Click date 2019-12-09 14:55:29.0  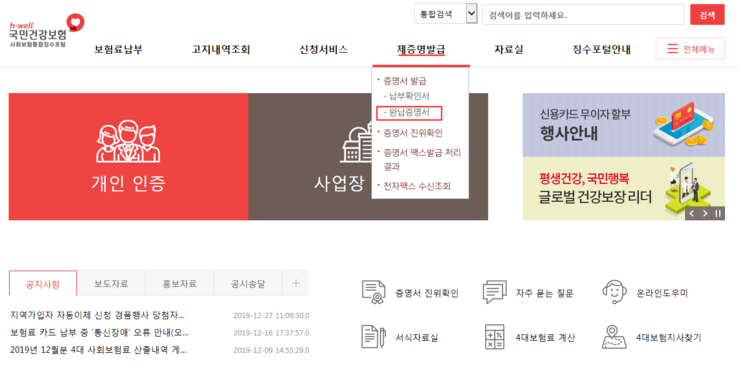coord(271,350)
